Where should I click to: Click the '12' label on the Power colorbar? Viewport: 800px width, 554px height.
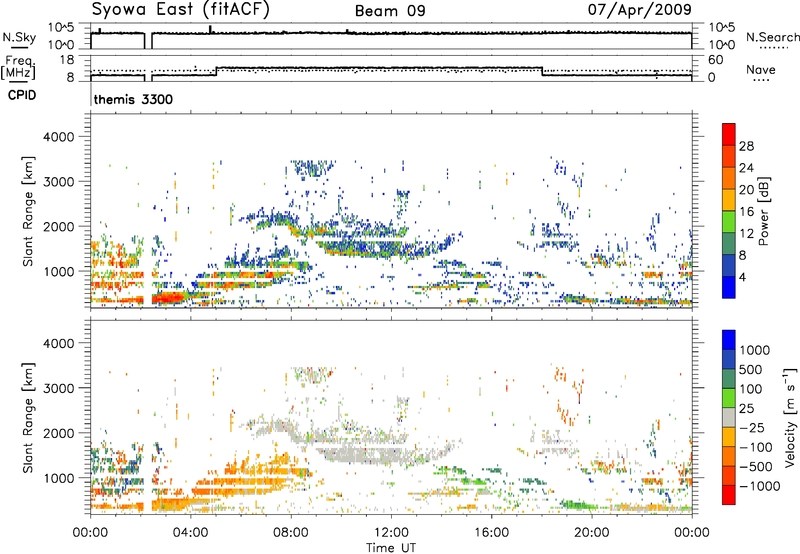pyautogui.click(x=746, y=234)
